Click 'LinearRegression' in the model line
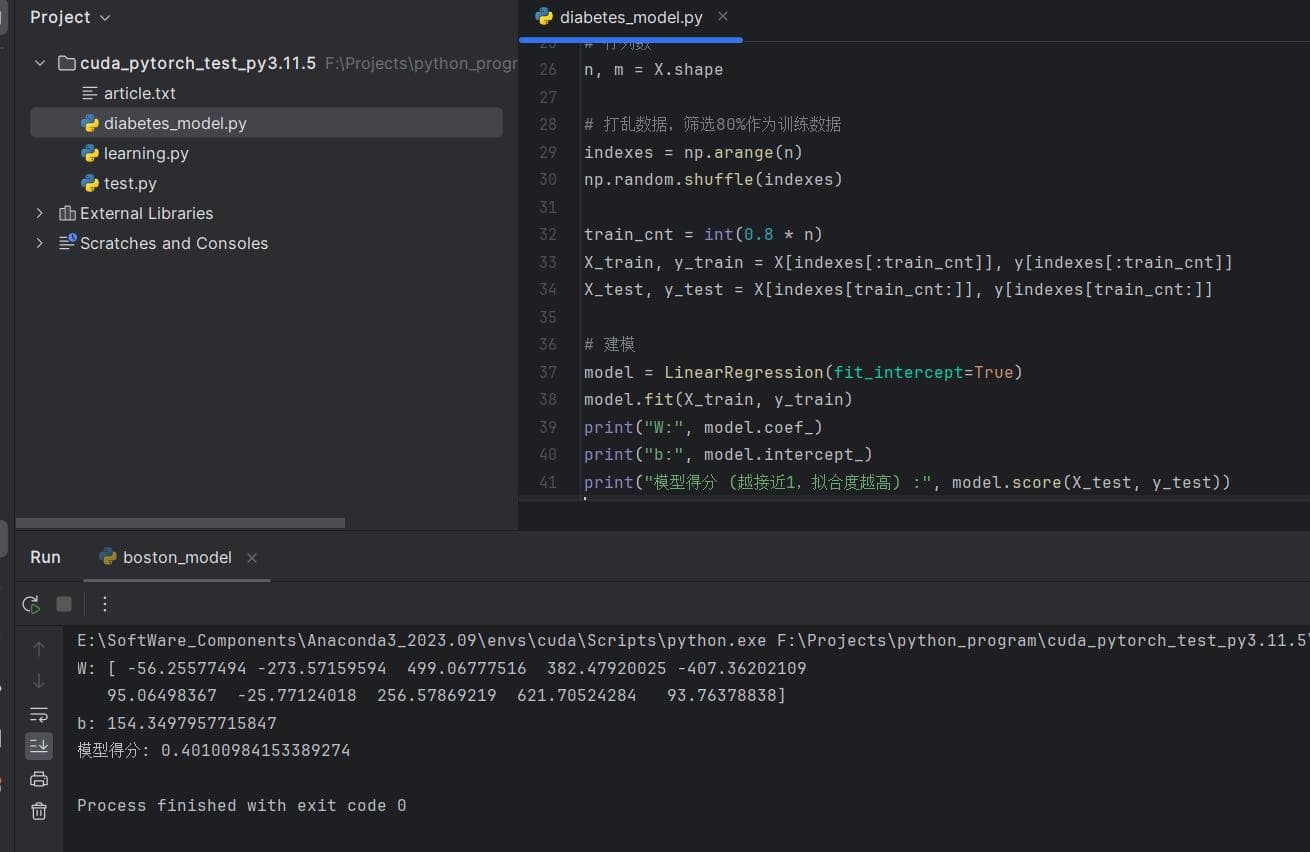The width and height of the screenshot is (1310, 852). coord(743,372)
